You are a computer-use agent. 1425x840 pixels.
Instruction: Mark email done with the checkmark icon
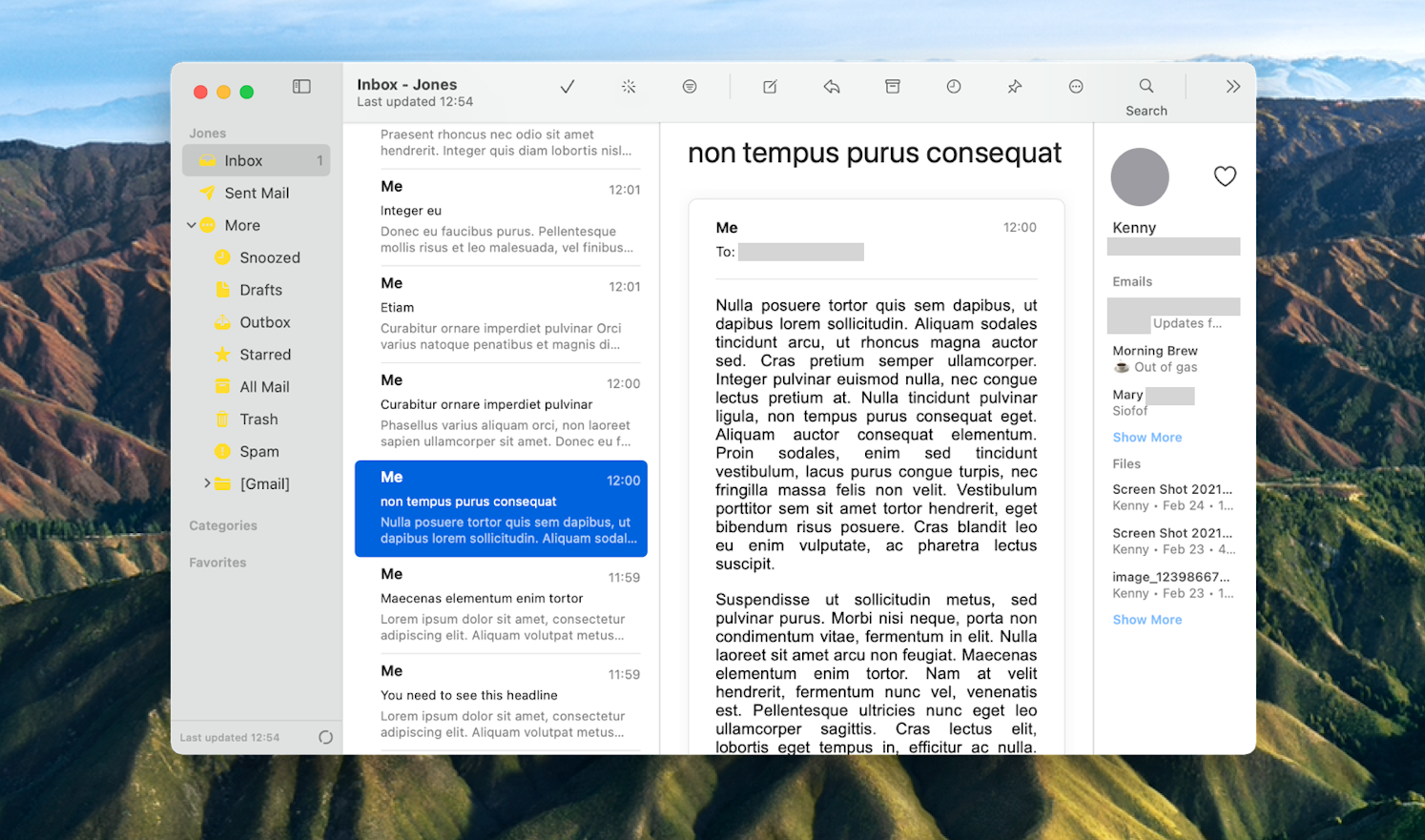(567, 86)
